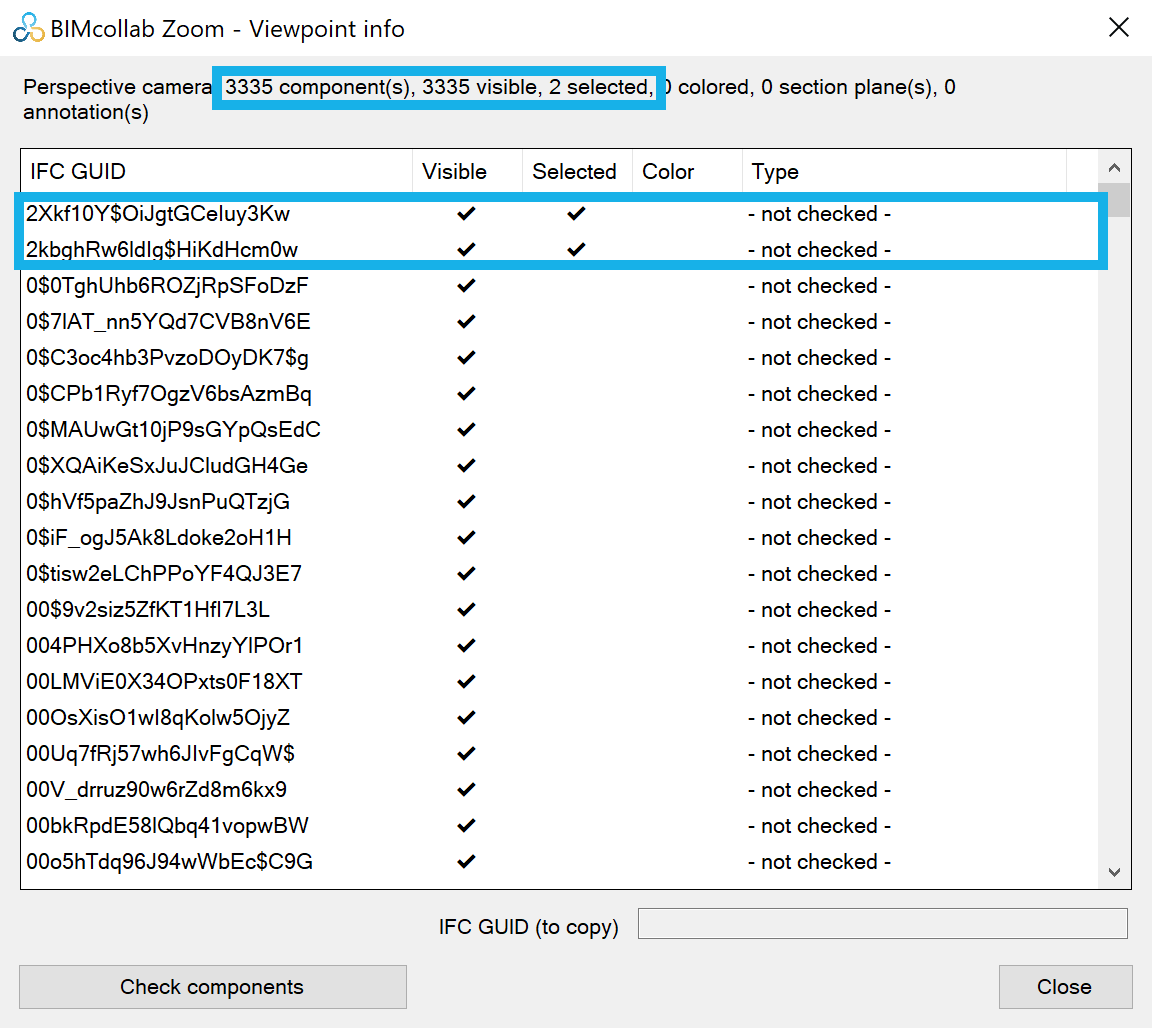Select row 0$tisw2eLChPPoYF4QJ3E7

560,574
